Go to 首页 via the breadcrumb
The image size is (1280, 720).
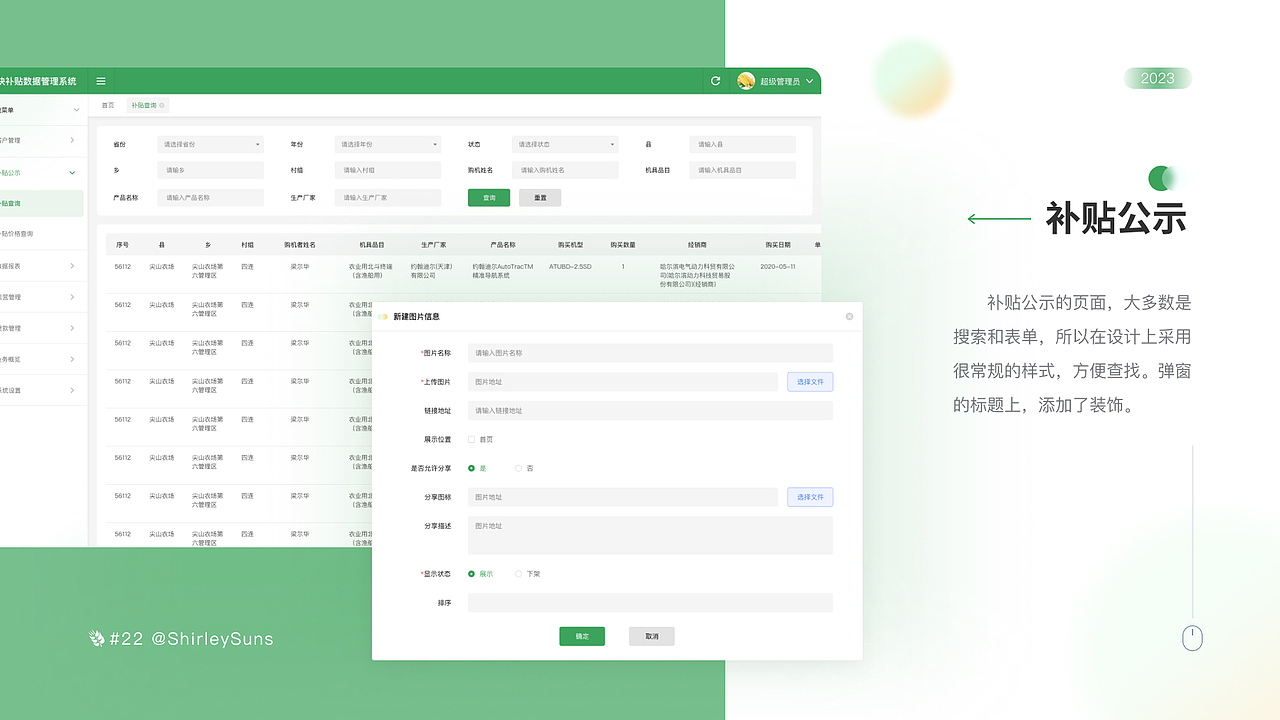click(x=107, y=104)
